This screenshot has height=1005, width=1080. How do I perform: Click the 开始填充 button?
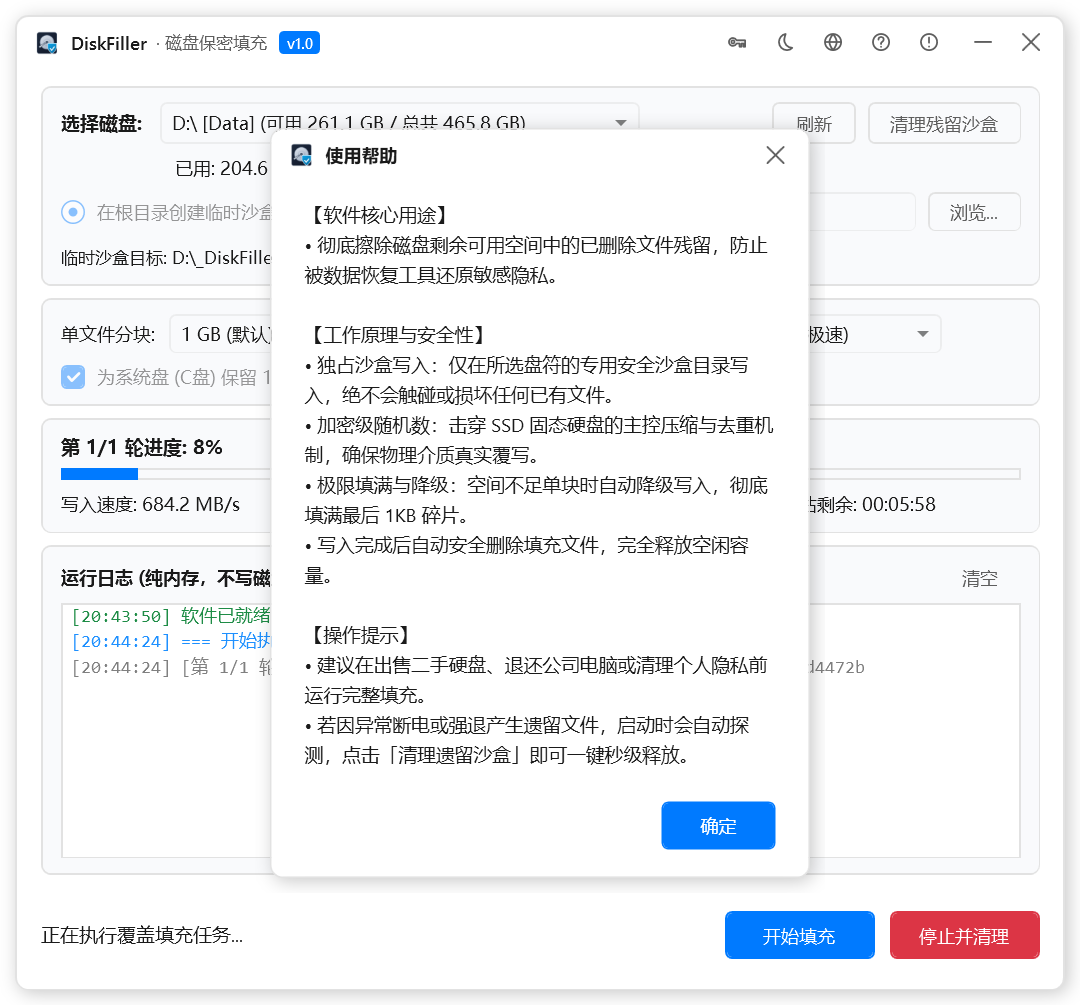[799, 935]
